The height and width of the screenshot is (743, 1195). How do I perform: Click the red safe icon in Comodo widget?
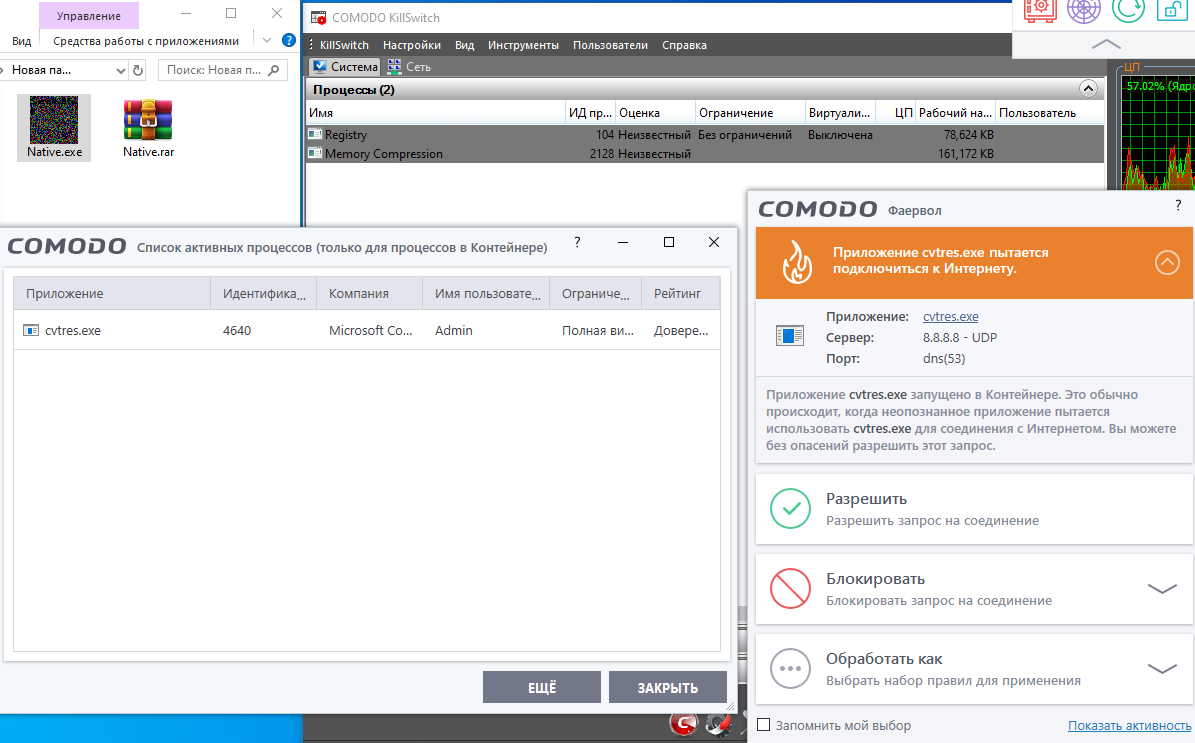(1040, 10)
